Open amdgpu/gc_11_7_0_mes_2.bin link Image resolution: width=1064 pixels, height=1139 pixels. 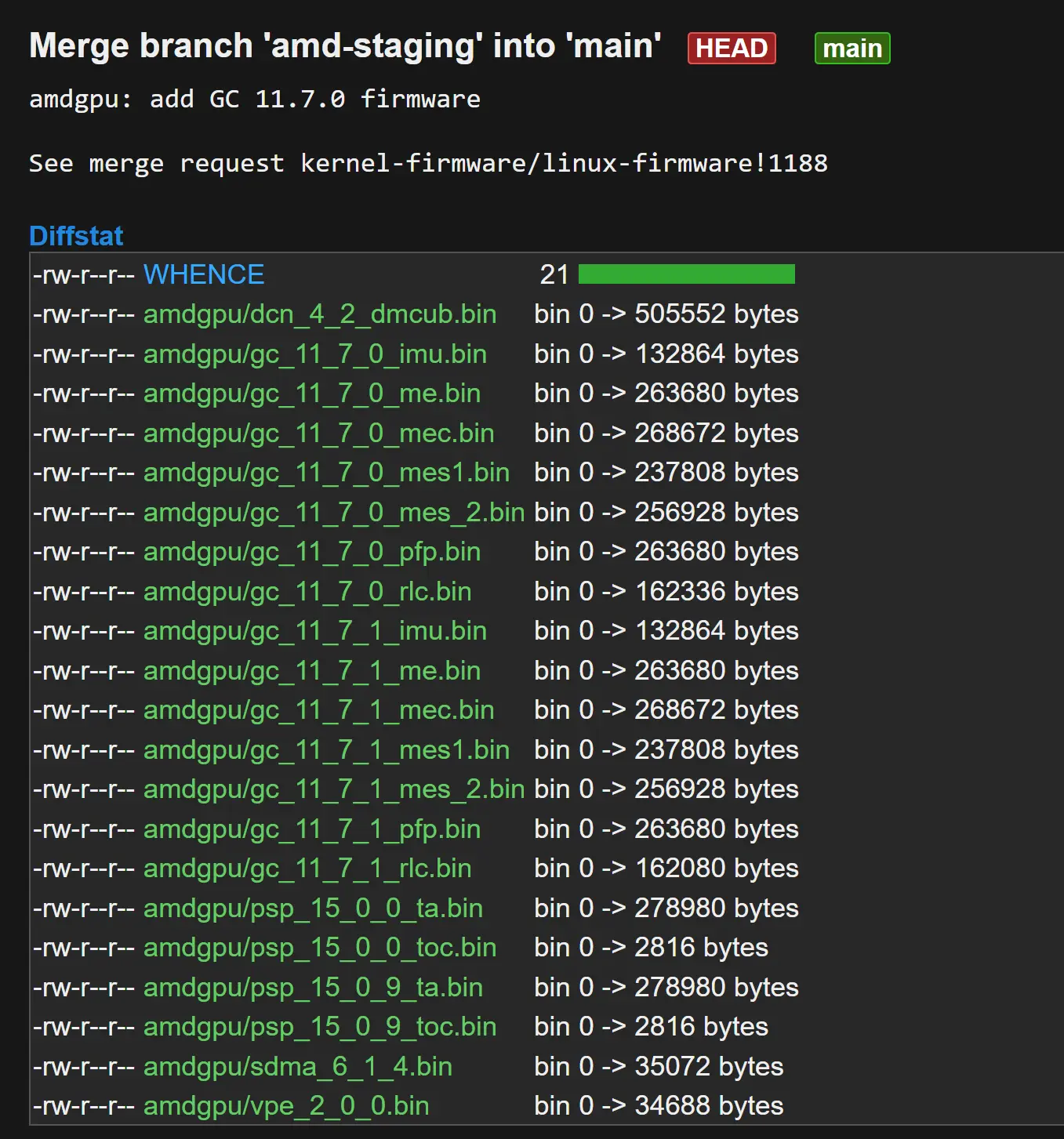click(334, 513)
